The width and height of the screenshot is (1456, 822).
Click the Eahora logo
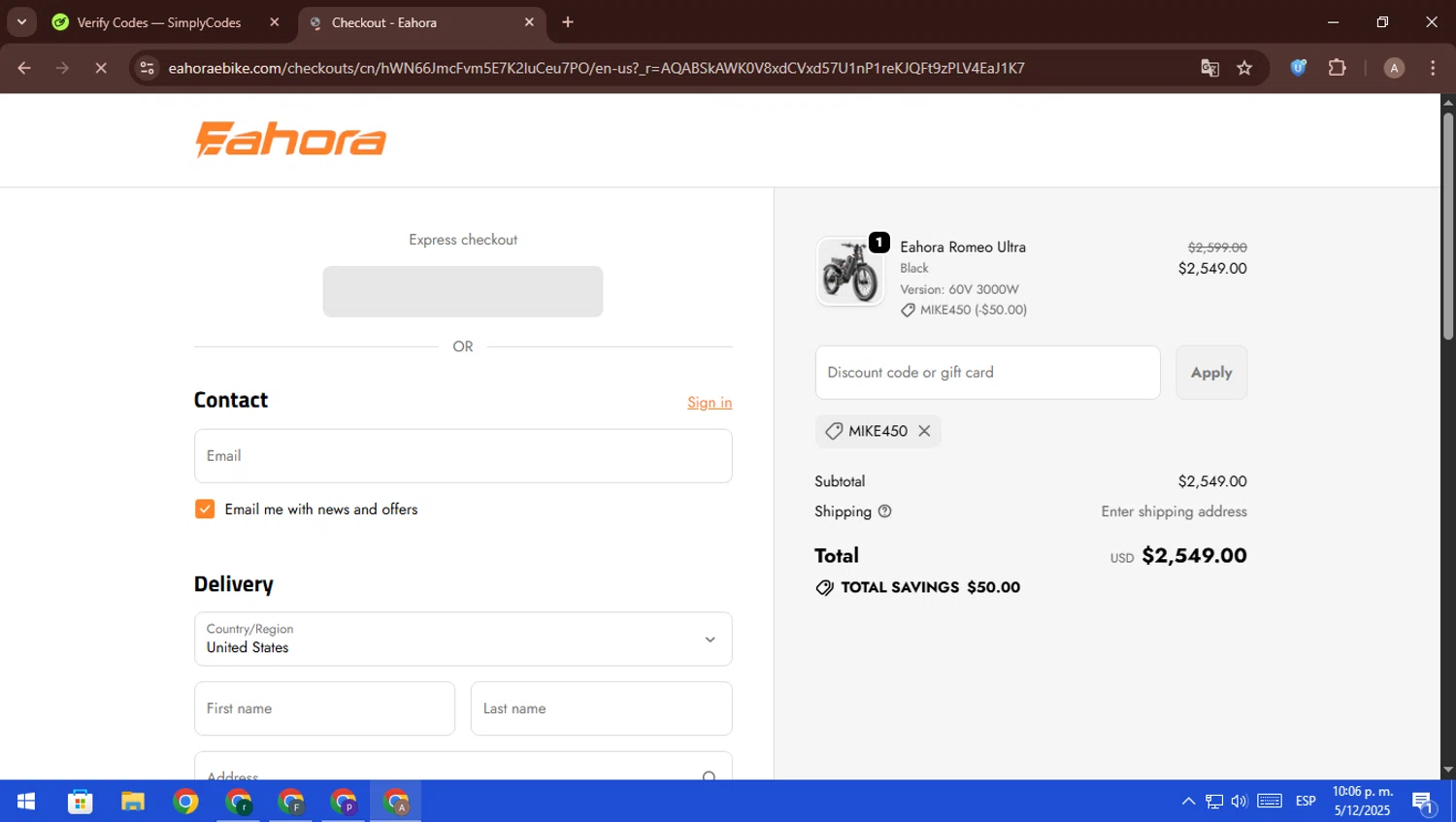pyautogui.click(x=291, y=140)
